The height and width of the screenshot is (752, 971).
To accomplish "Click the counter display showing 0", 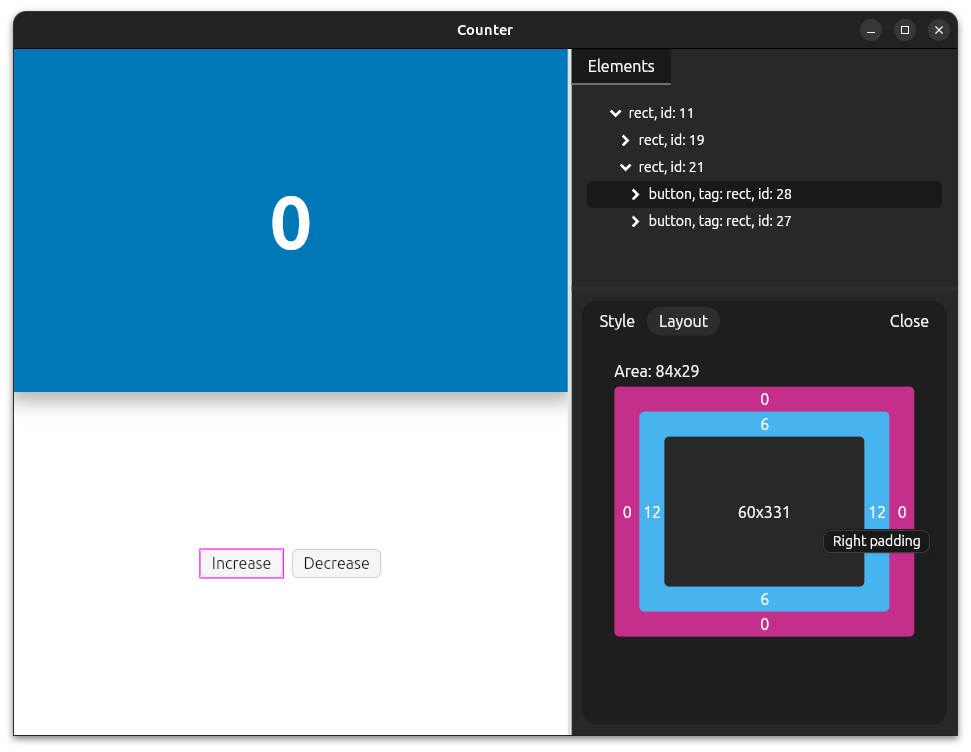I will pyautogui.click(x=288, y=224).
